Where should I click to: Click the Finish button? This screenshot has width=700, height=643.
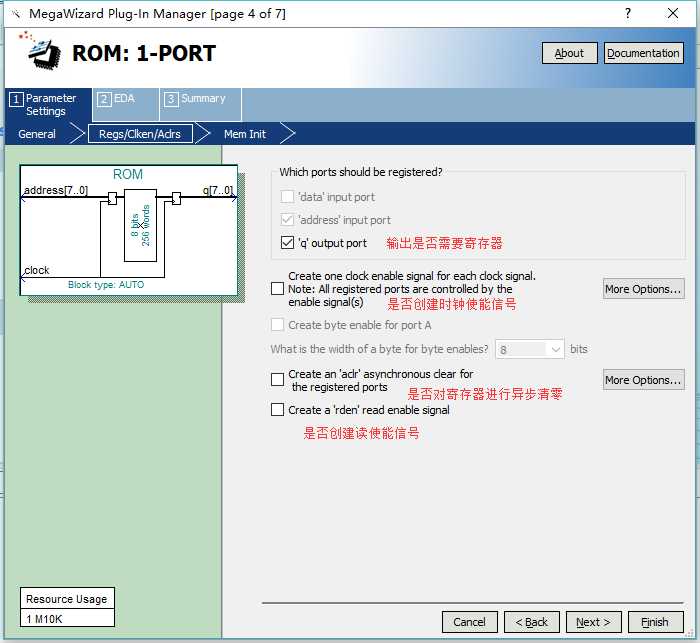[x=655, y=622]
